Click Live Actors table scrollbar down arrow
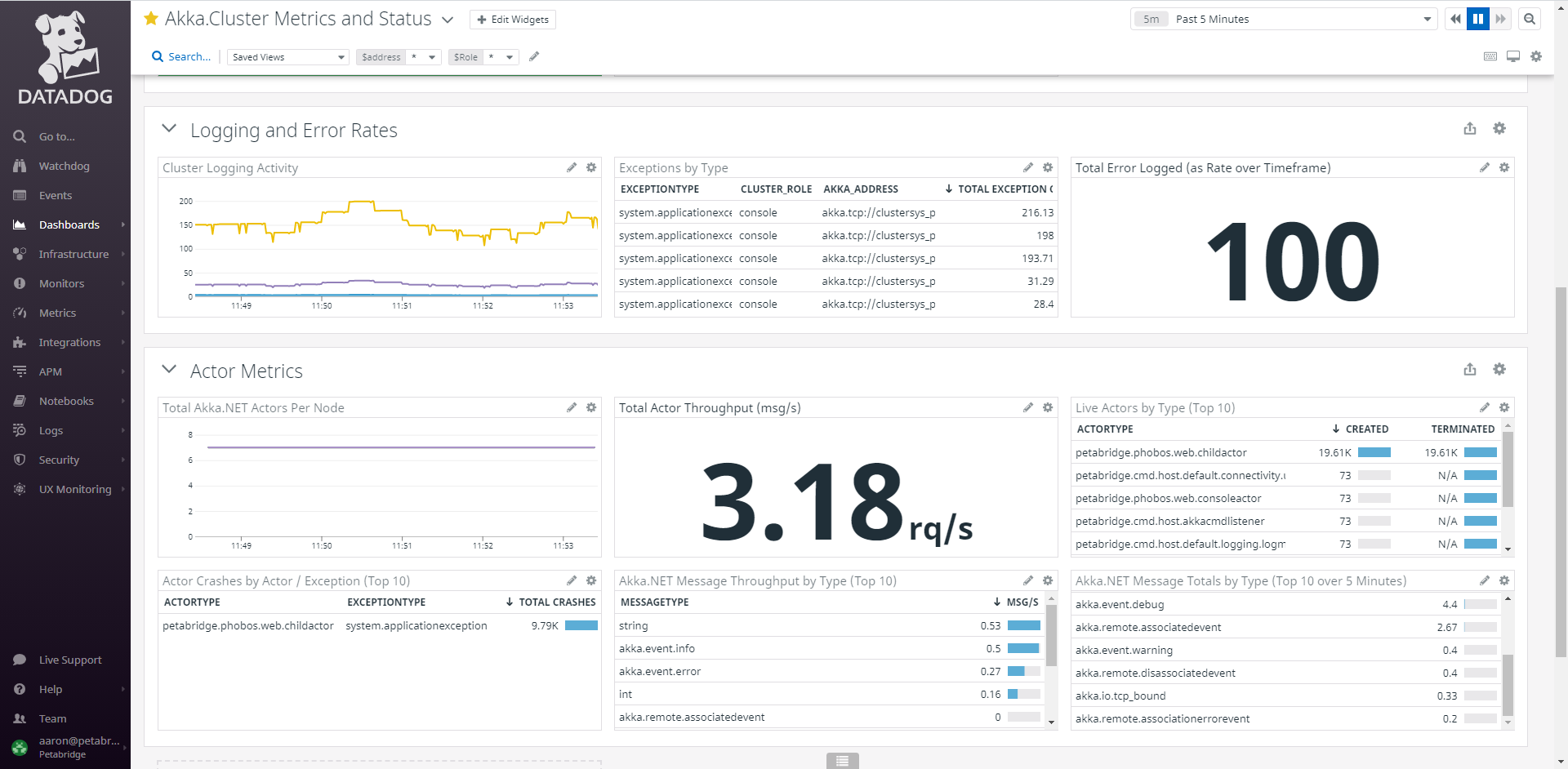Viewport: 1568px width, 769px height. click(x=1508, y=549)
